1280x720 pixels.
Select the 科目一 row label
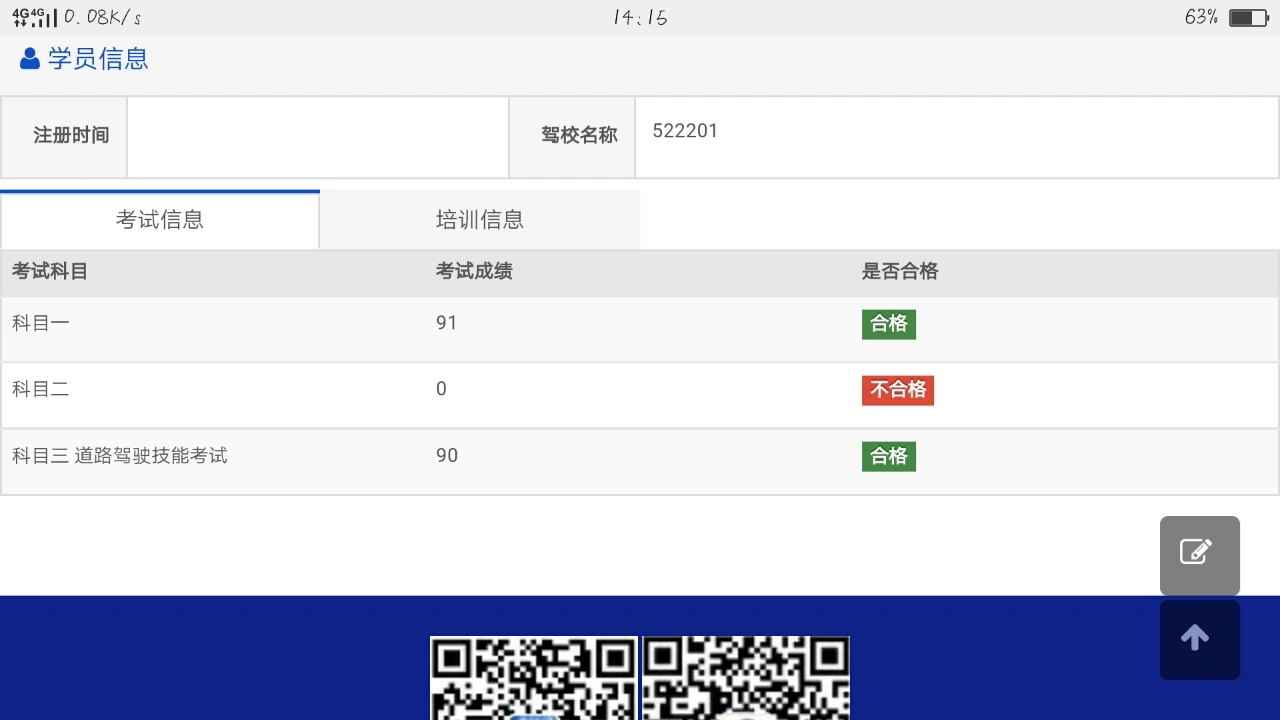click(41, 323)
